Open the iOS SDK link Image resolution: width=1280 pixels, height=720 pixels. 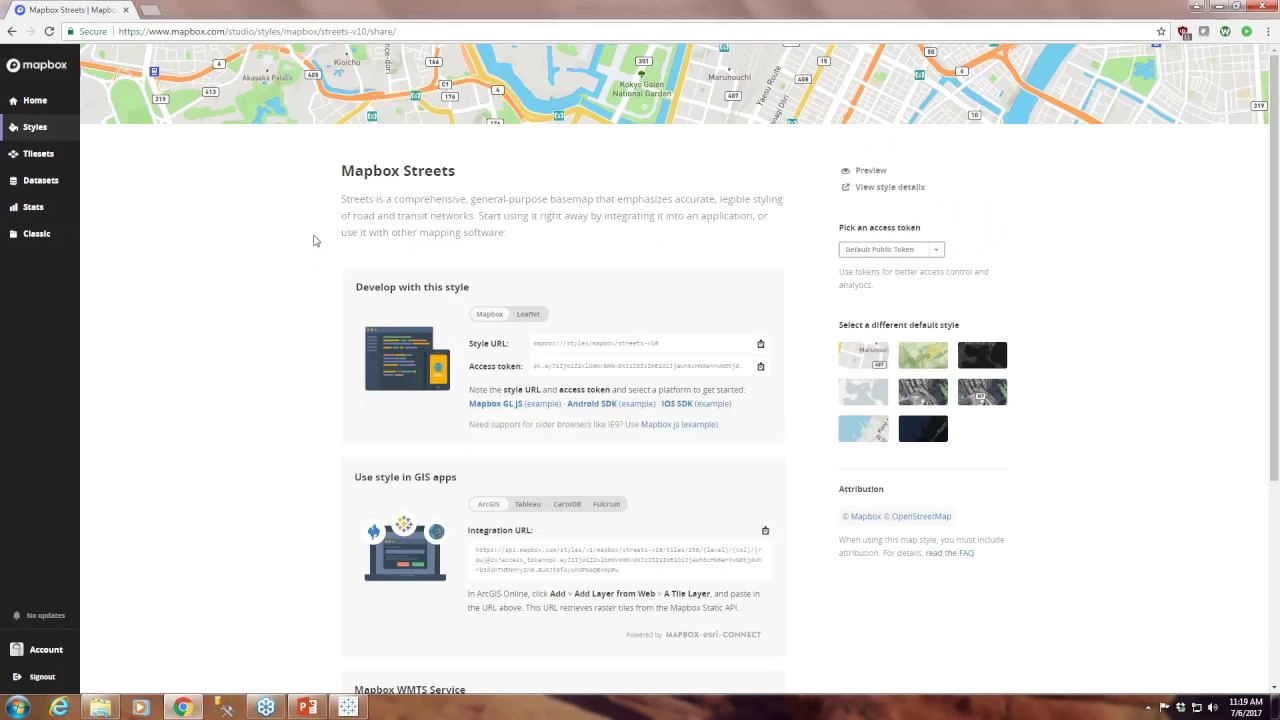click(676, 404)
